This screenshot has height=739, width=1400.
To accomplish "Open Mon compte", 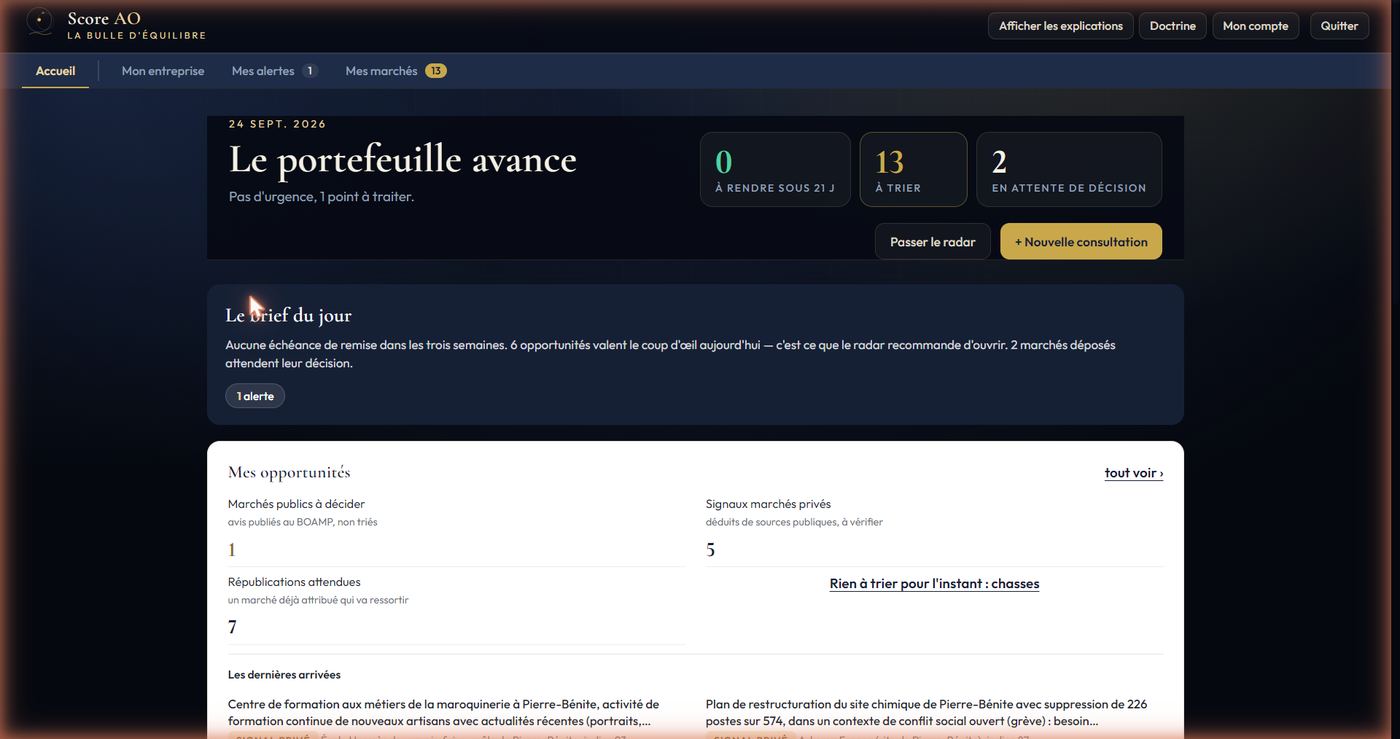I will [1255, 26].
